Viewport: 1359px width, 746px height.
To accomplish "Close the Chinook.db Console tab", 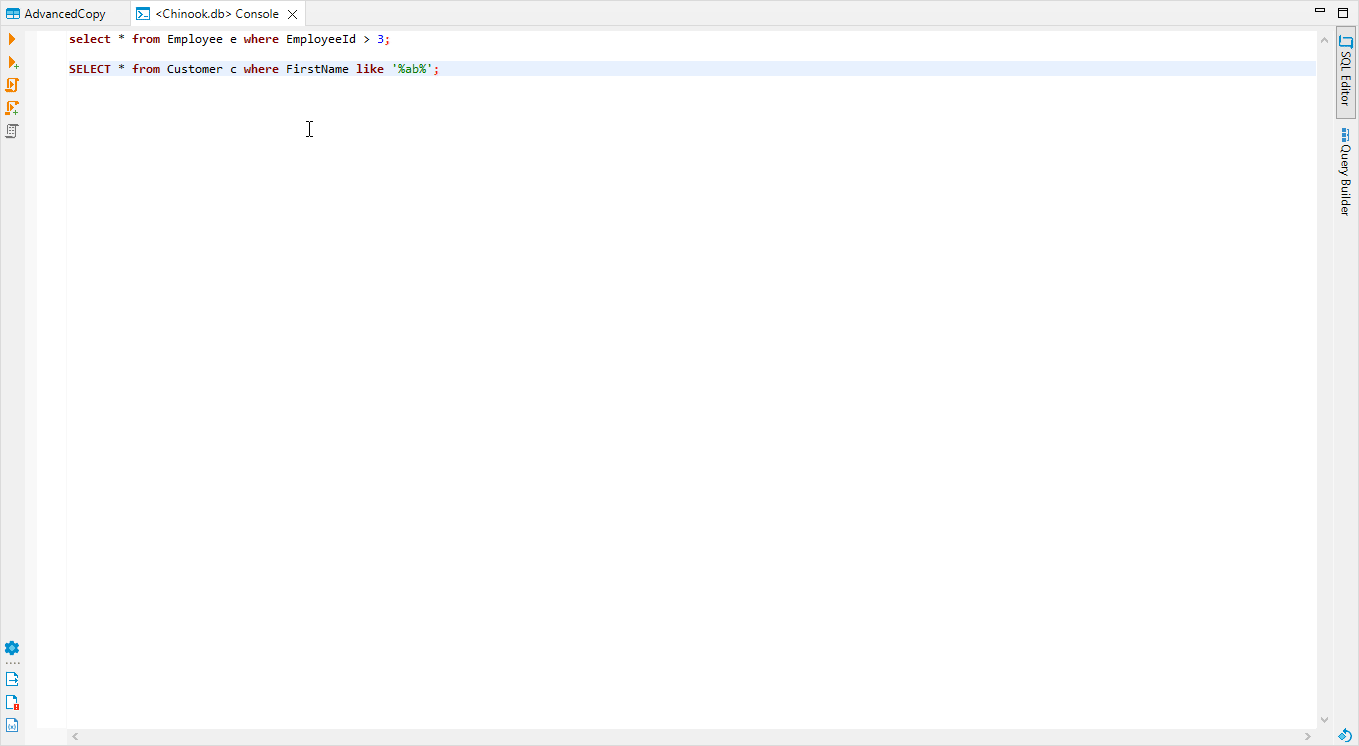I will pos(291,14).
